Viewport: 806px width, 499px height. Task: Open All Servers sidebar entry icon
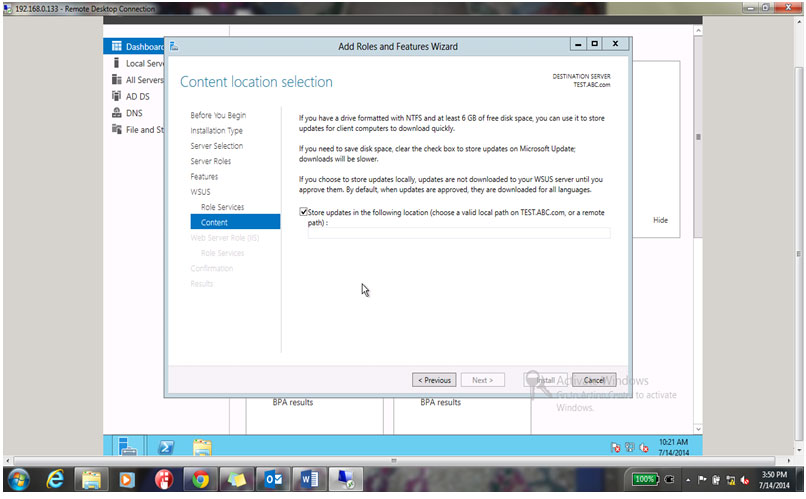click(x=117, y=80)
